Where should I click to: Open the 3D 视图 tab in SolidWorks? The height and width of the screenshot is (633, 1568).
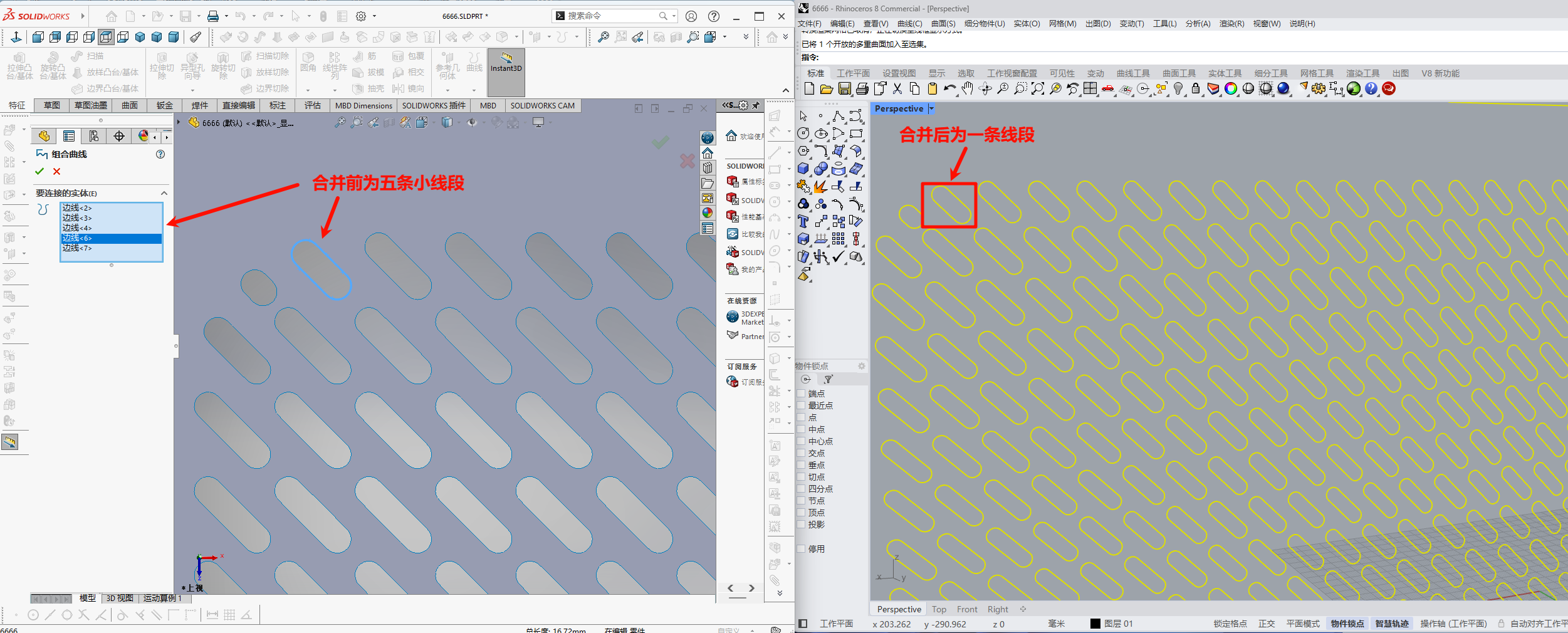pyautogui.click(x=120, y=599)
